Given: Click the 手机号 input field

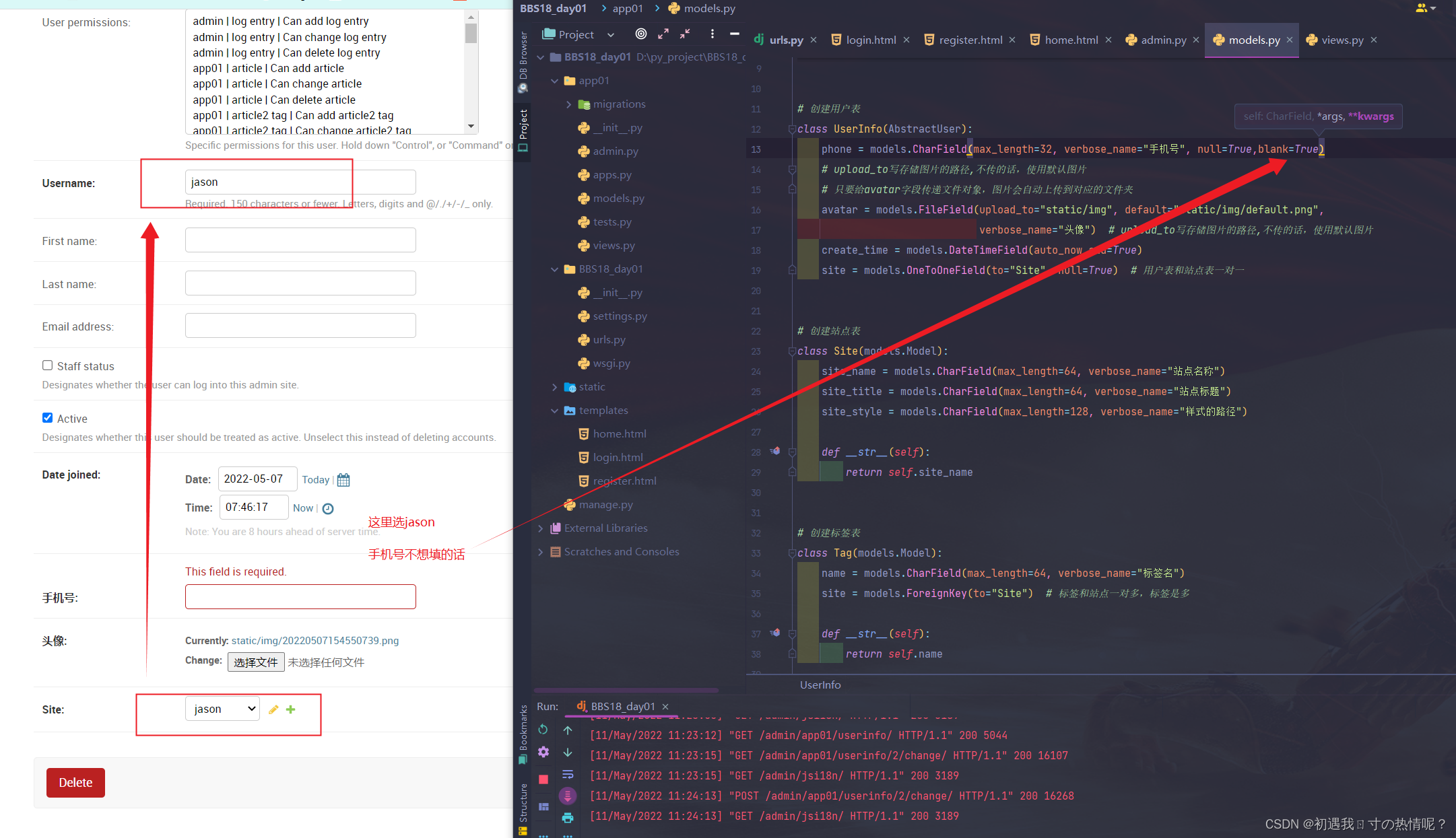Looking at the screenshot, I should click(x=300, y=597).
